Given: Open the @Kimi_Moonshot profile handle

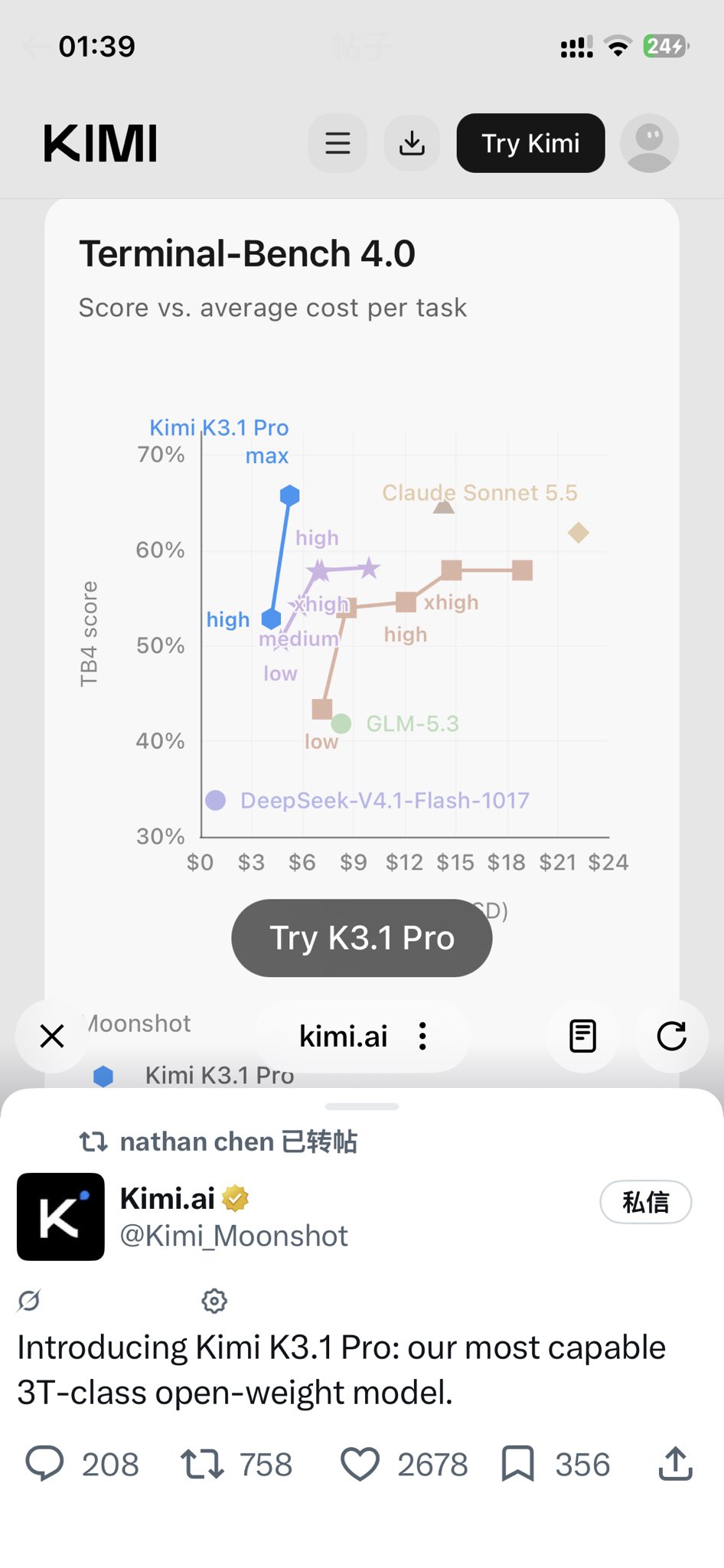Looking at the screenshot, I should click(233, 1236).
